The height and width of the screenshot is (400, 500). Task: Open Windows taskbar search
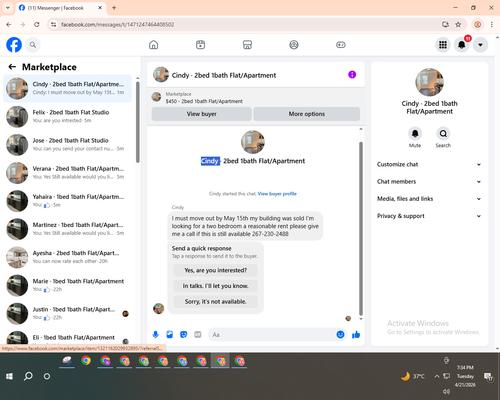[28, 376]
